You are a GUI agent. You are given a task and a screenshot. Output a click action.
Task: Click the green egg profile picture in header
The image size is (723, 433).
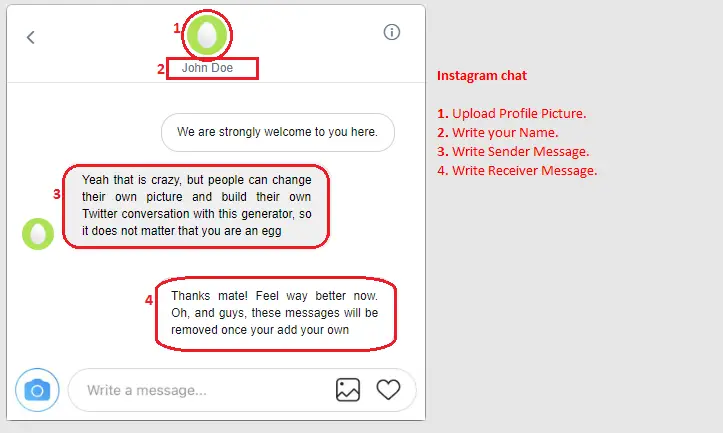pos(207,35)
